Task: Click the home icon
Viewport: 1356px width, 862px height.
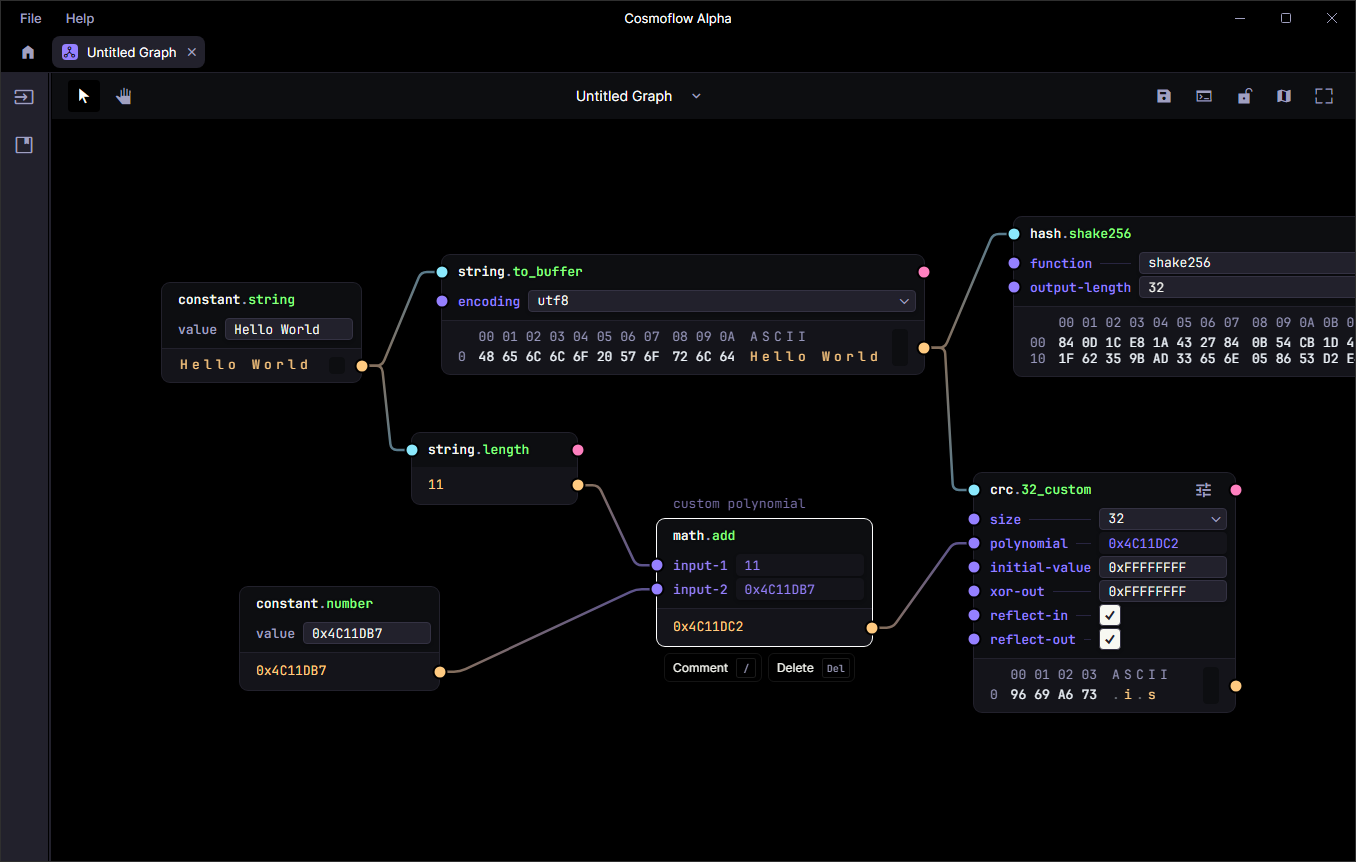Action: tap(28, 52)
